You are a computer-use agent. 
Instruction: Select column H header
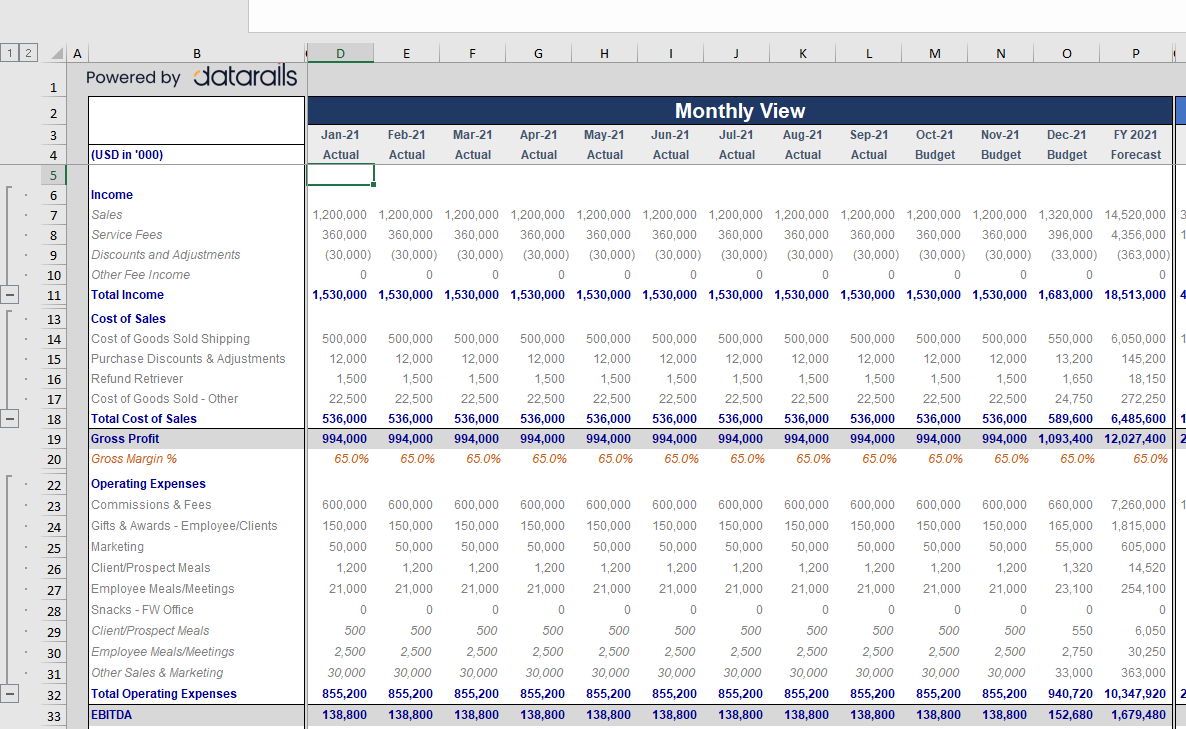click(x=604, y=53)
